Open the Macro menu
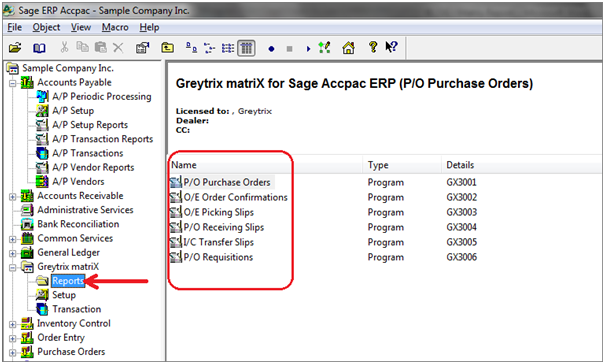 coord(115,27)
